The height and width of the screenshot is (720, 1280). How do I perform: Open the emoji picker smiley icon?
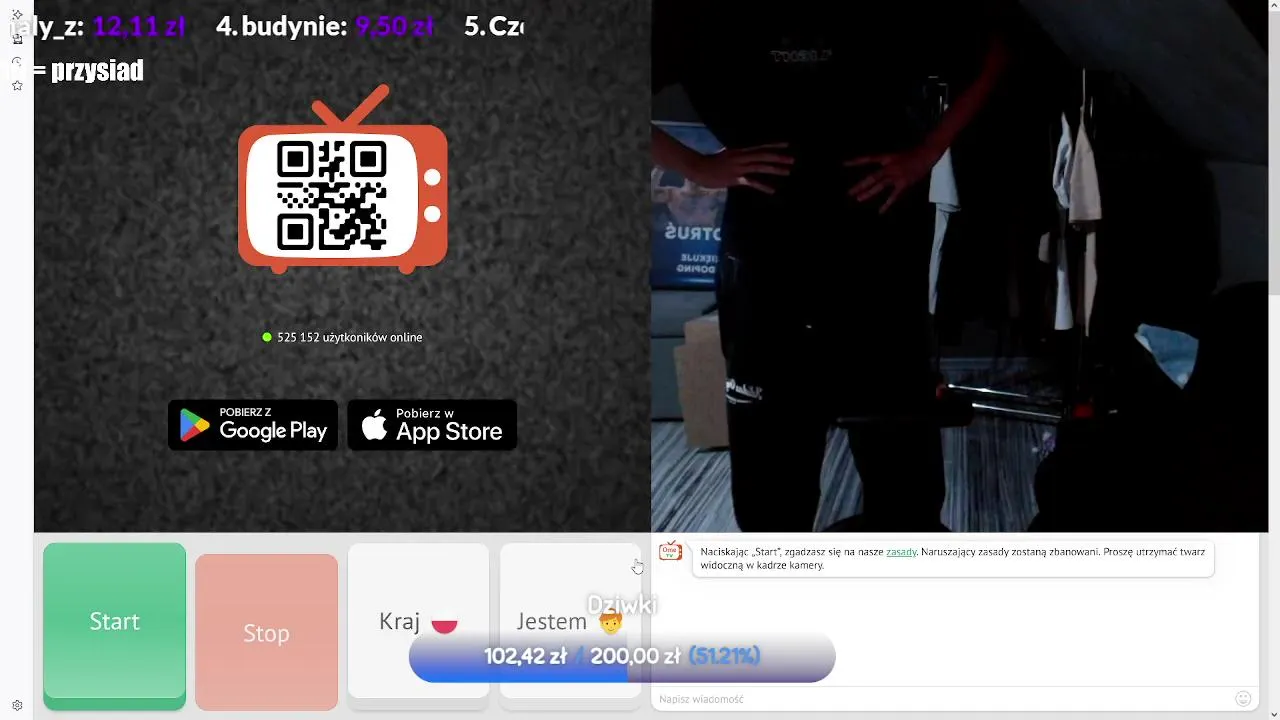[x=1243, y=699]
